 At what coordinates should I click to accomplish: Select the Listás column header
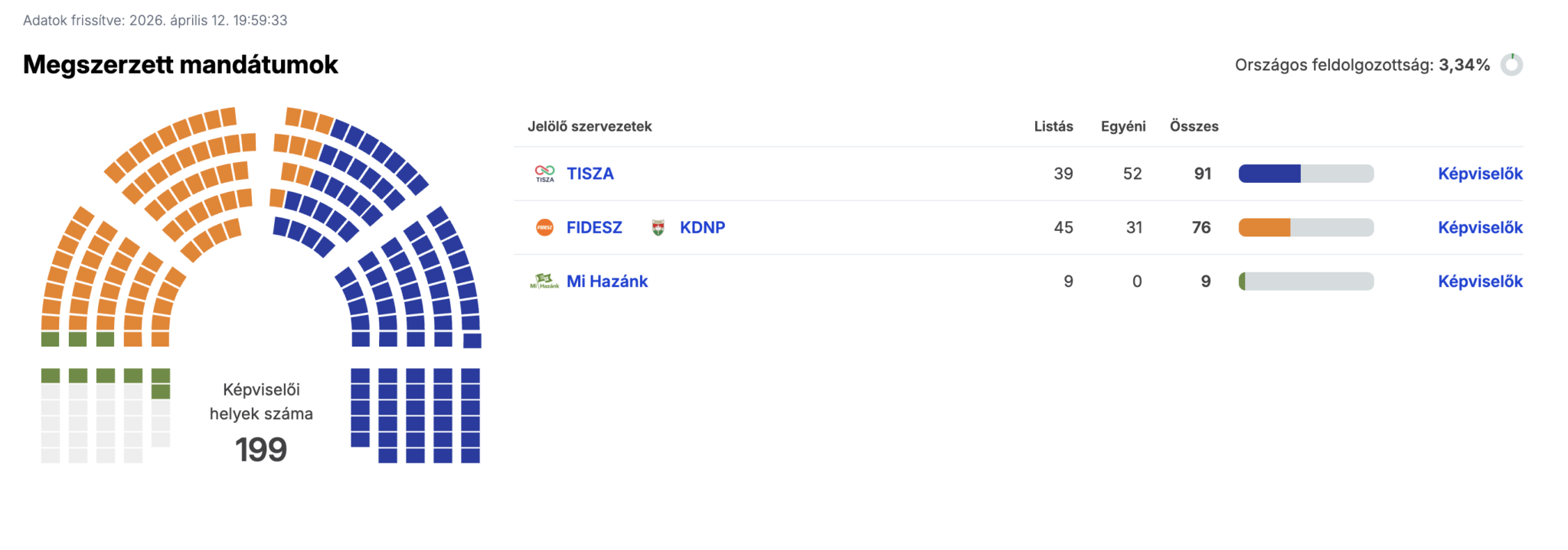point(1053,126)
